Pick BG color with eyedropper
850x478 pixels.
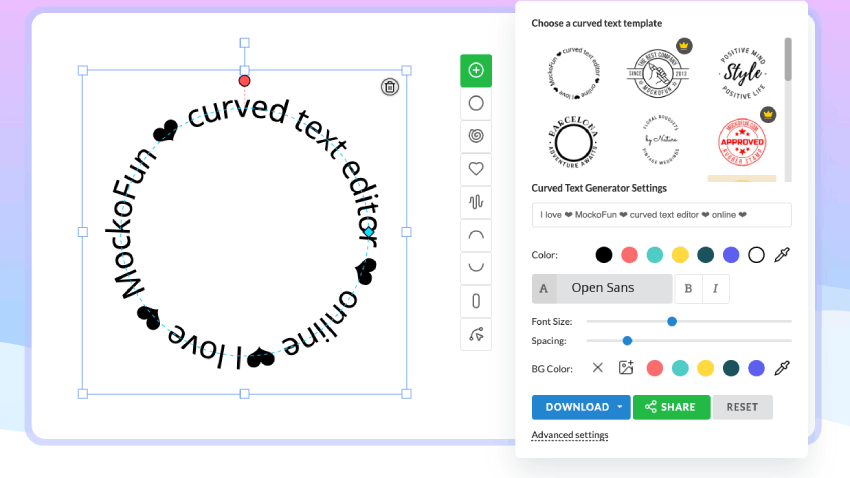coord(782,369)
